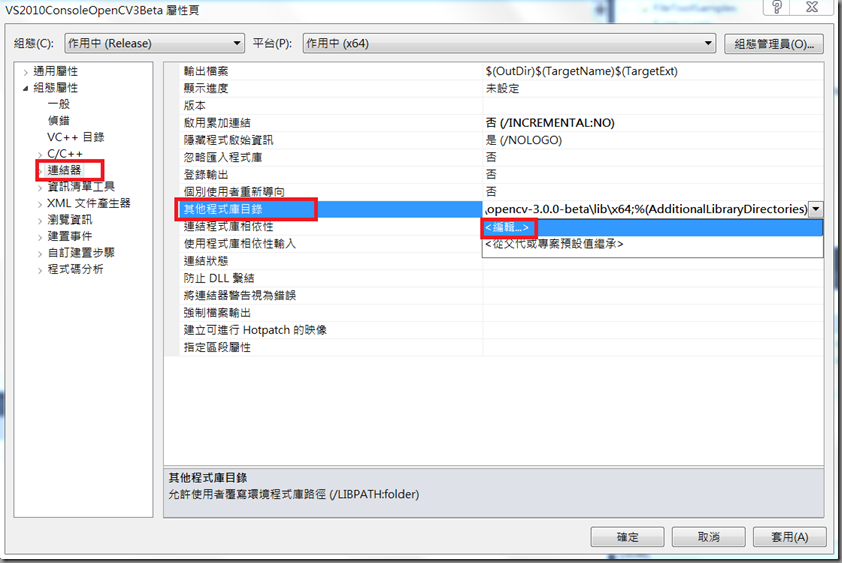This screenshot has height=563, width=842.
Task: Click the help question mark icon
Action: click(777, 7)
